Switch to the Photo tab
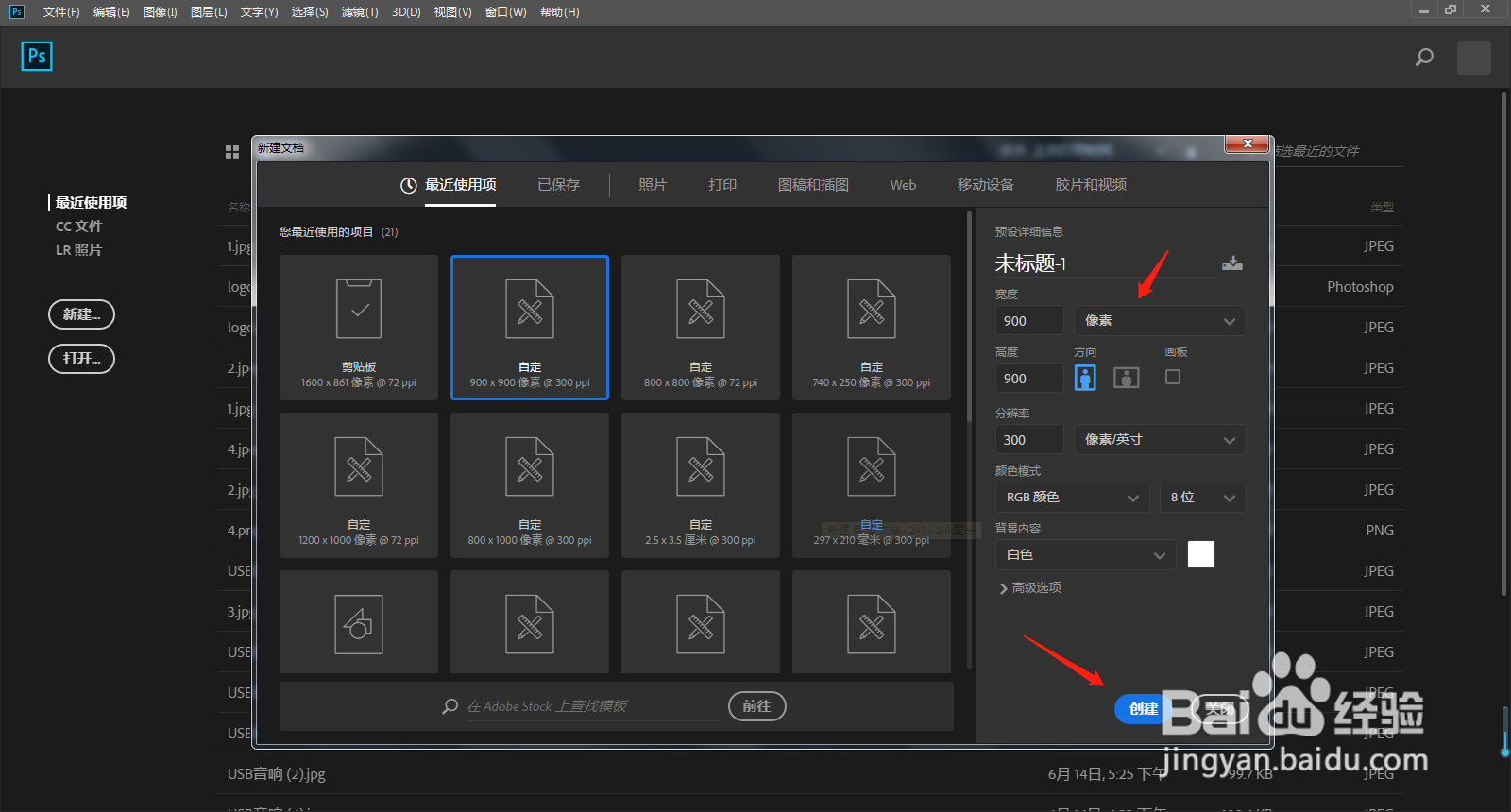Screen dimensions: 1511x812 click(x=653, y=185)
